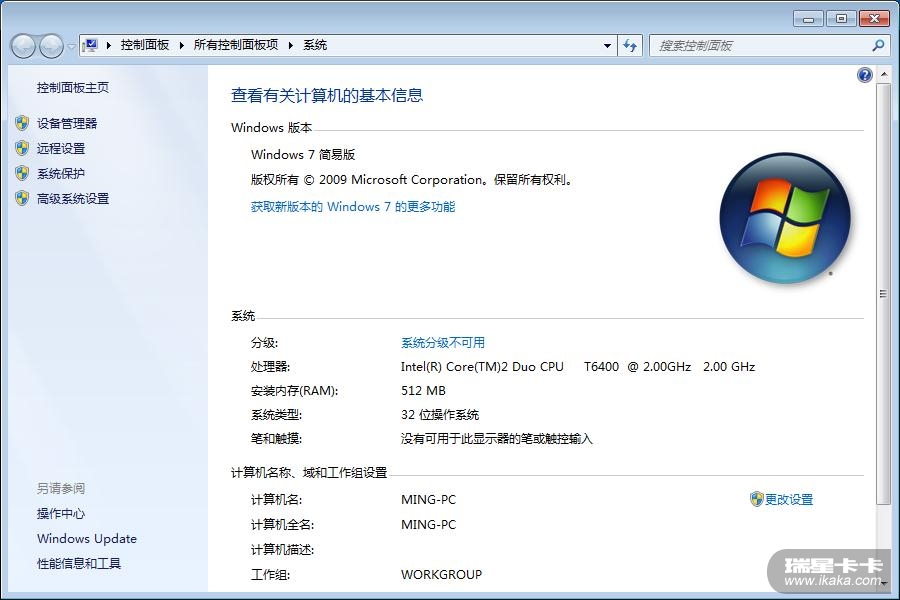
Task: Select 所有控制面板项 in the breadcrumb
Action: click(235, 45)
